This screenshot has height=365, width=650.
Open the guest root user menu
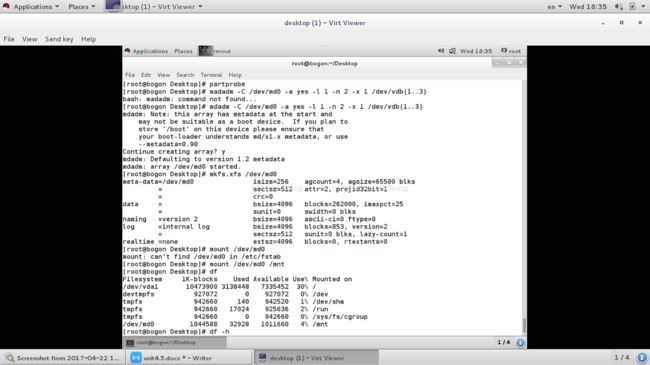[511, 51]
